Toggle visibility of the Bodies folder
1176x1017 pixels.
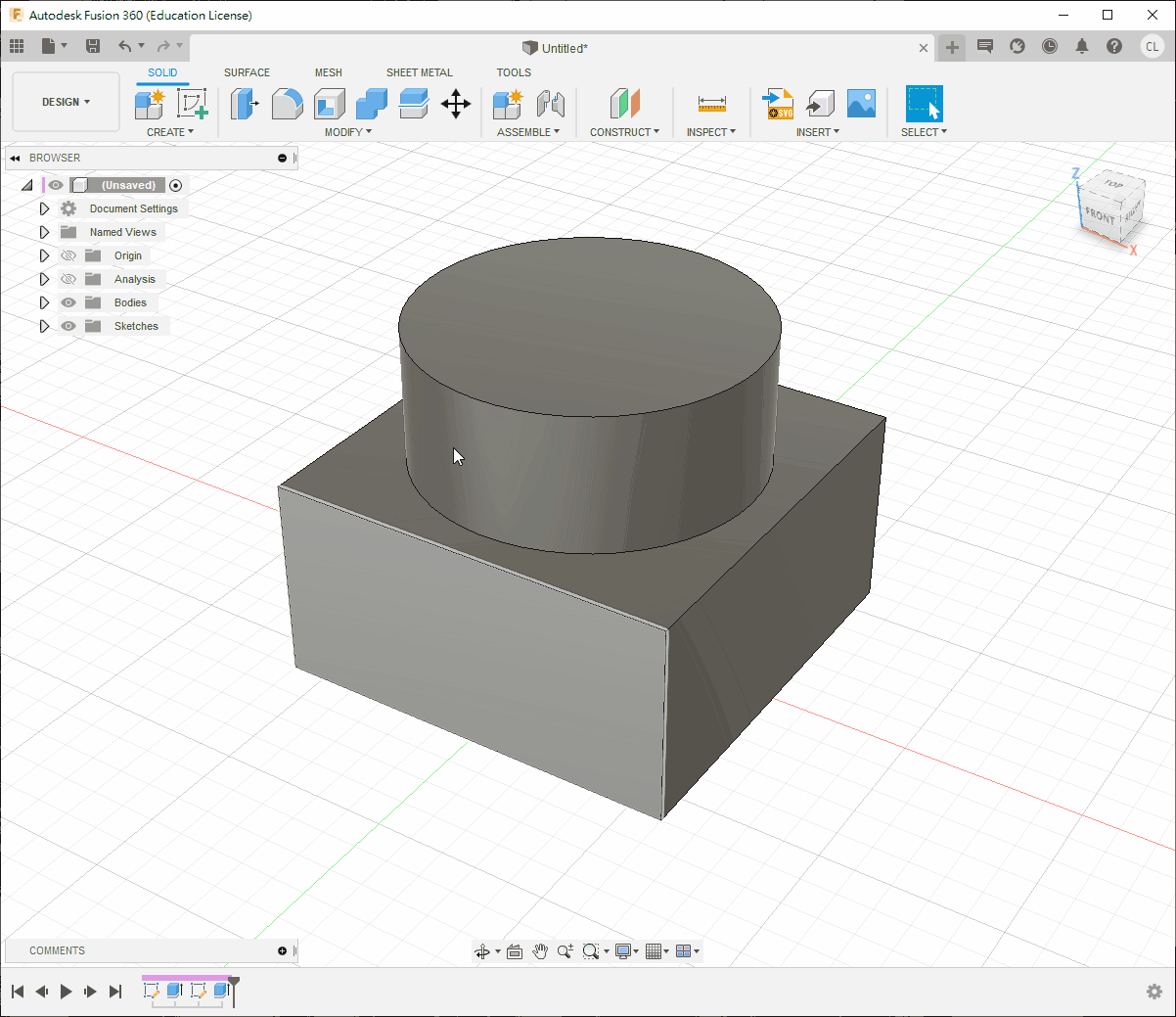(68, 302)
